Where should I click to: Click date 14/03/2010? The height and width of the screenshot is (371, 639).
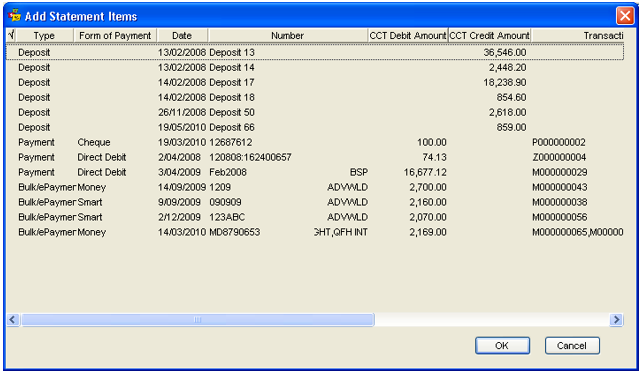point(182,232)
